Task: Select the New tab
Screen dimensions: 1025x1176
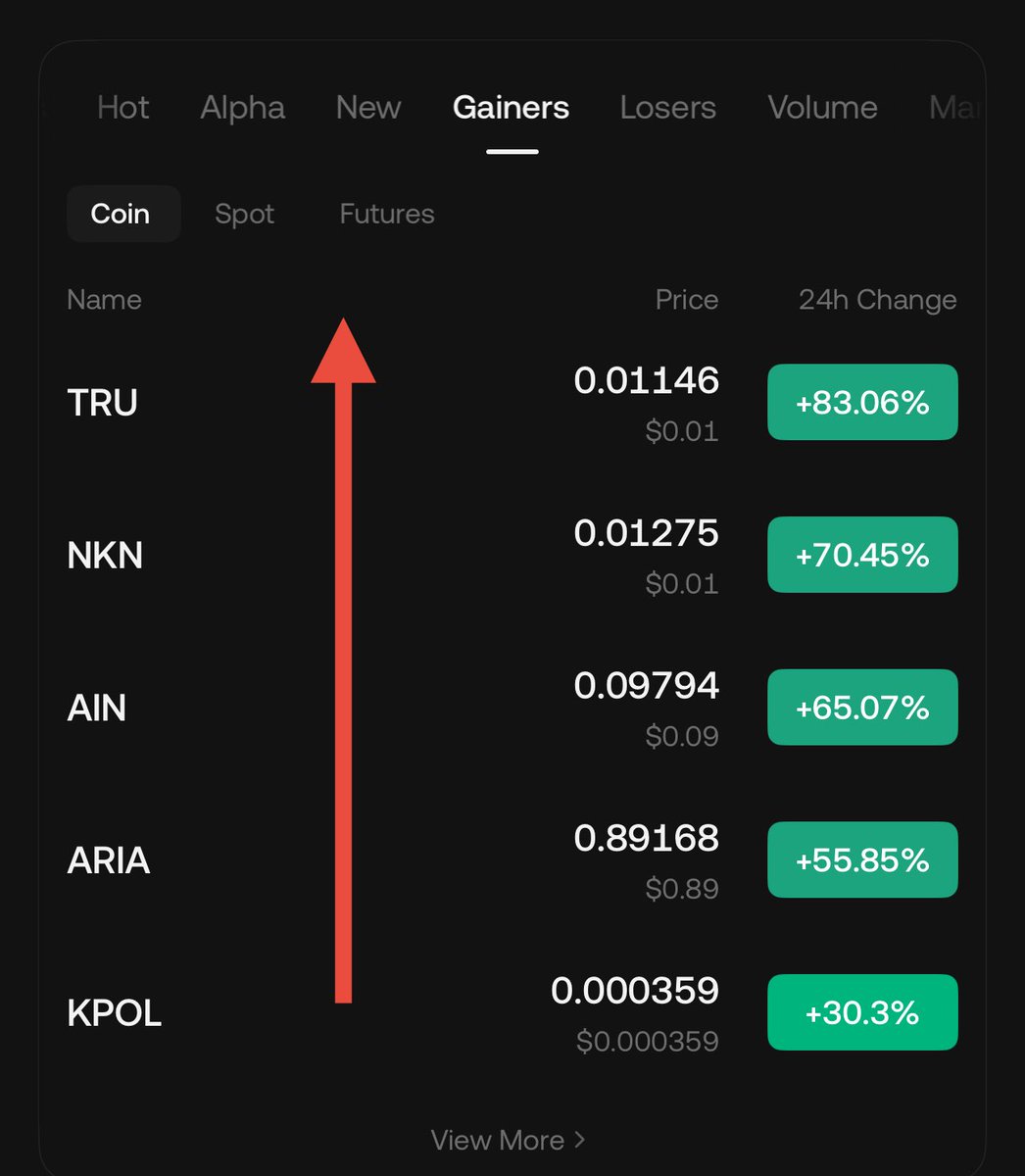Action: [368, 108]
